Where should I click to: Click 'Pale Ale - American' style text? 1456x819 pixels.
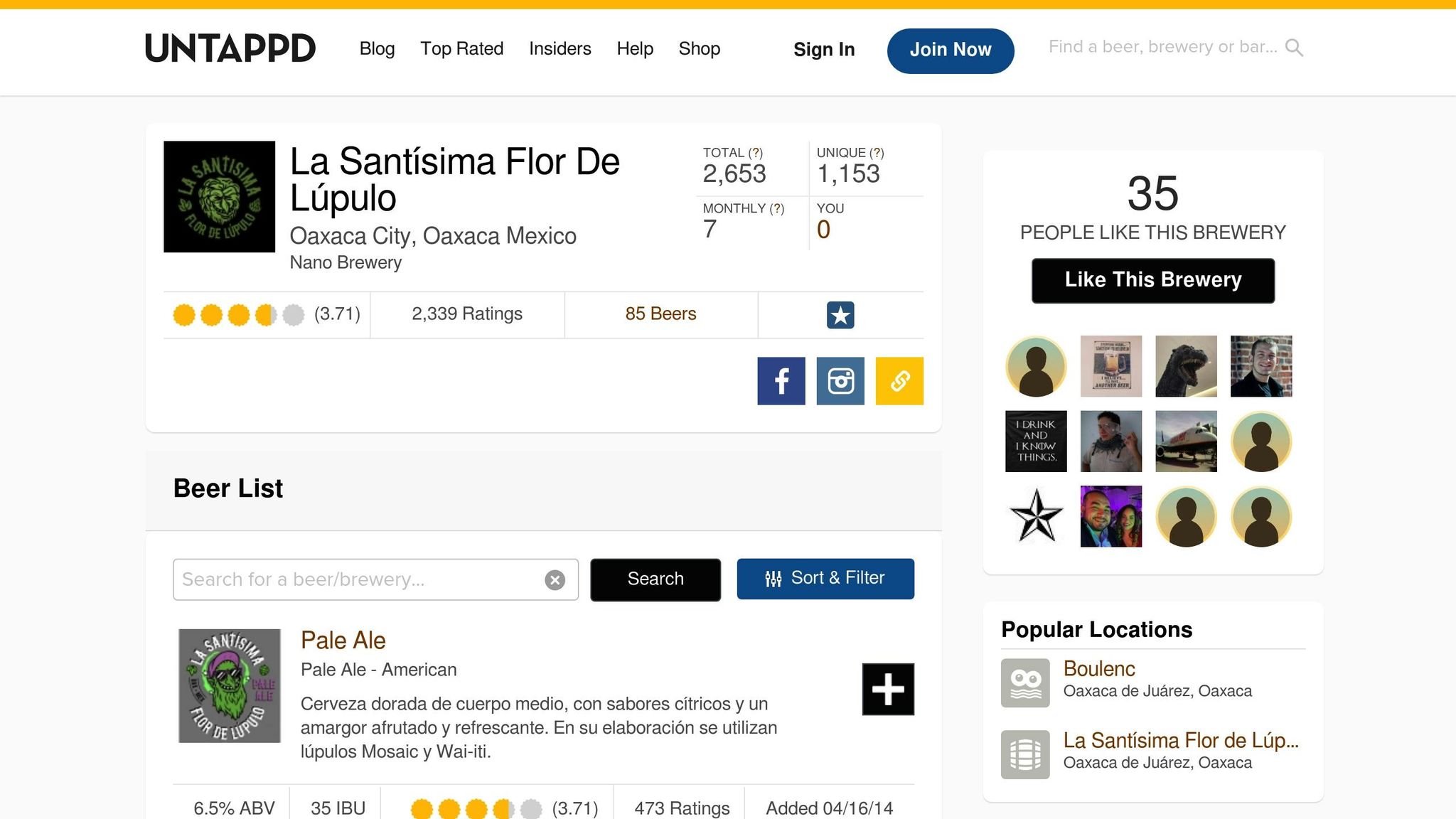click(x=378, y=670)
